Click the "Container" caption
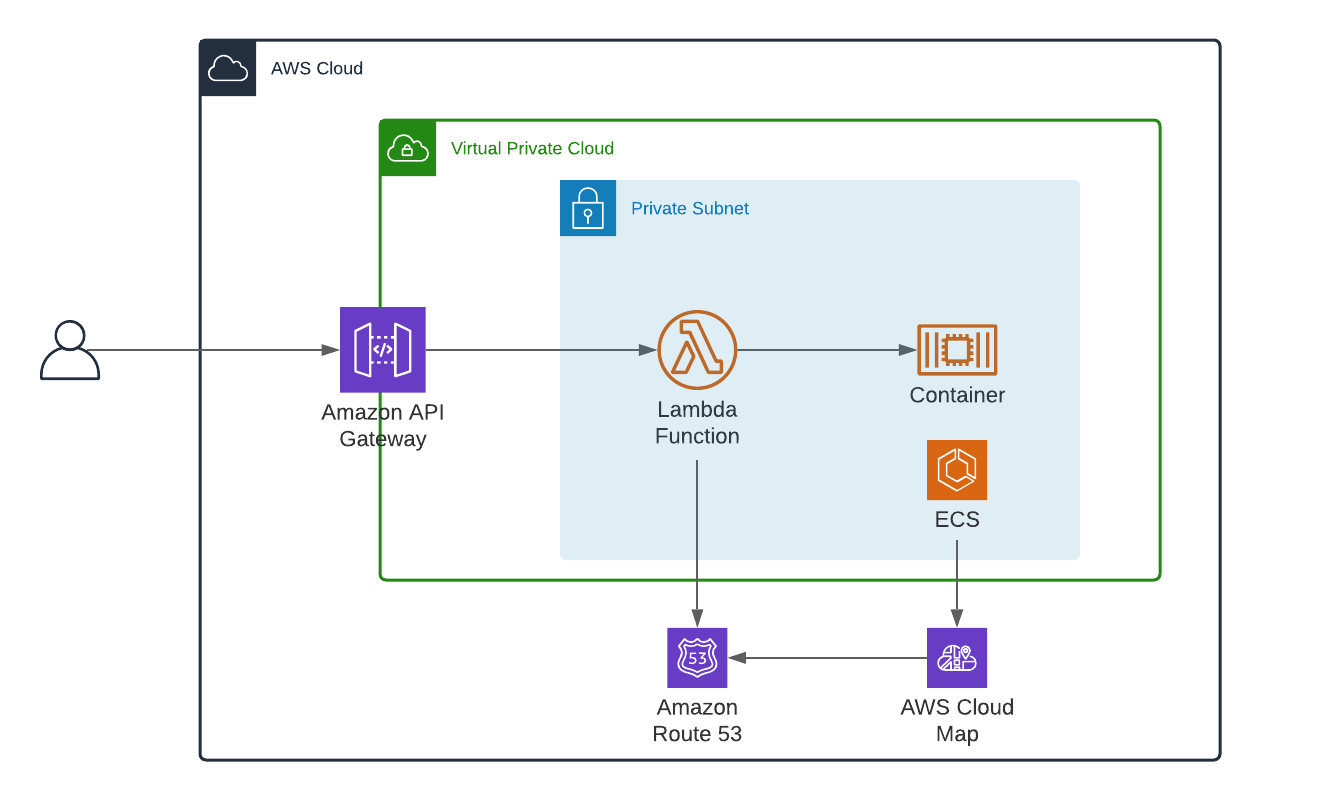This screenshot has width=1332, height=800. click(957, 395)
